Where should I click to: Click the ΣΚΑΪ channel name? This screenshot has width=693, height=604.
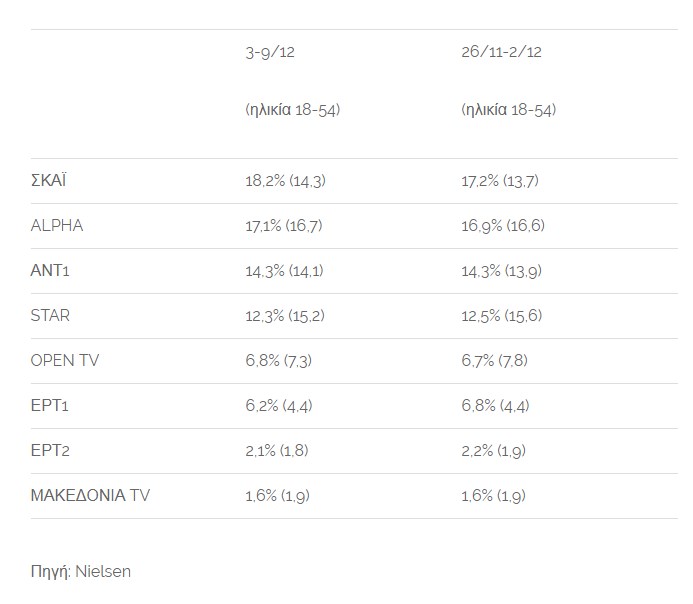(48, 181)
